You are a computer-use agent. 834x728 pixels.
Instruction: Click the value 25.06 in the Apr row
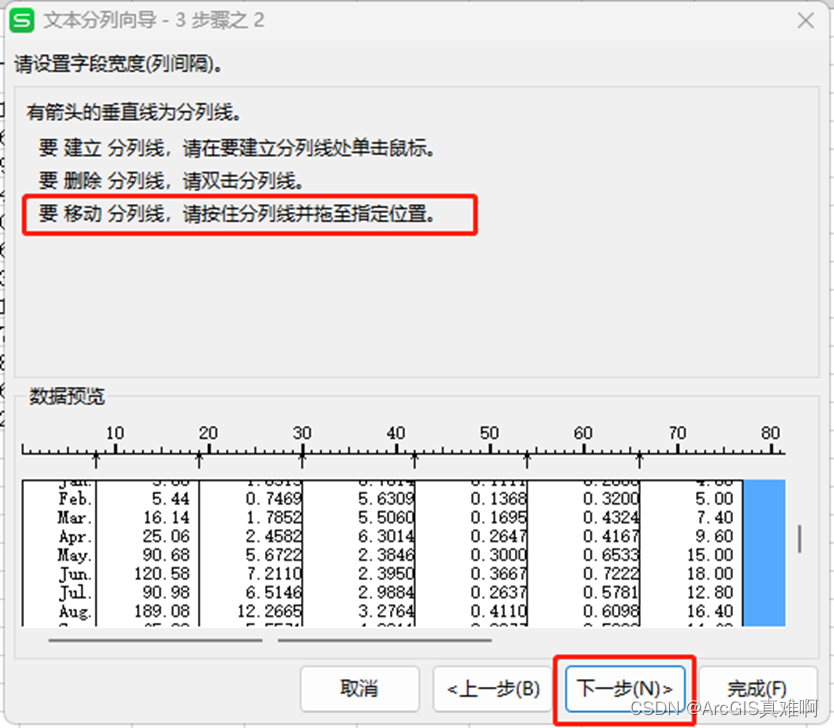tap(166, 537)
